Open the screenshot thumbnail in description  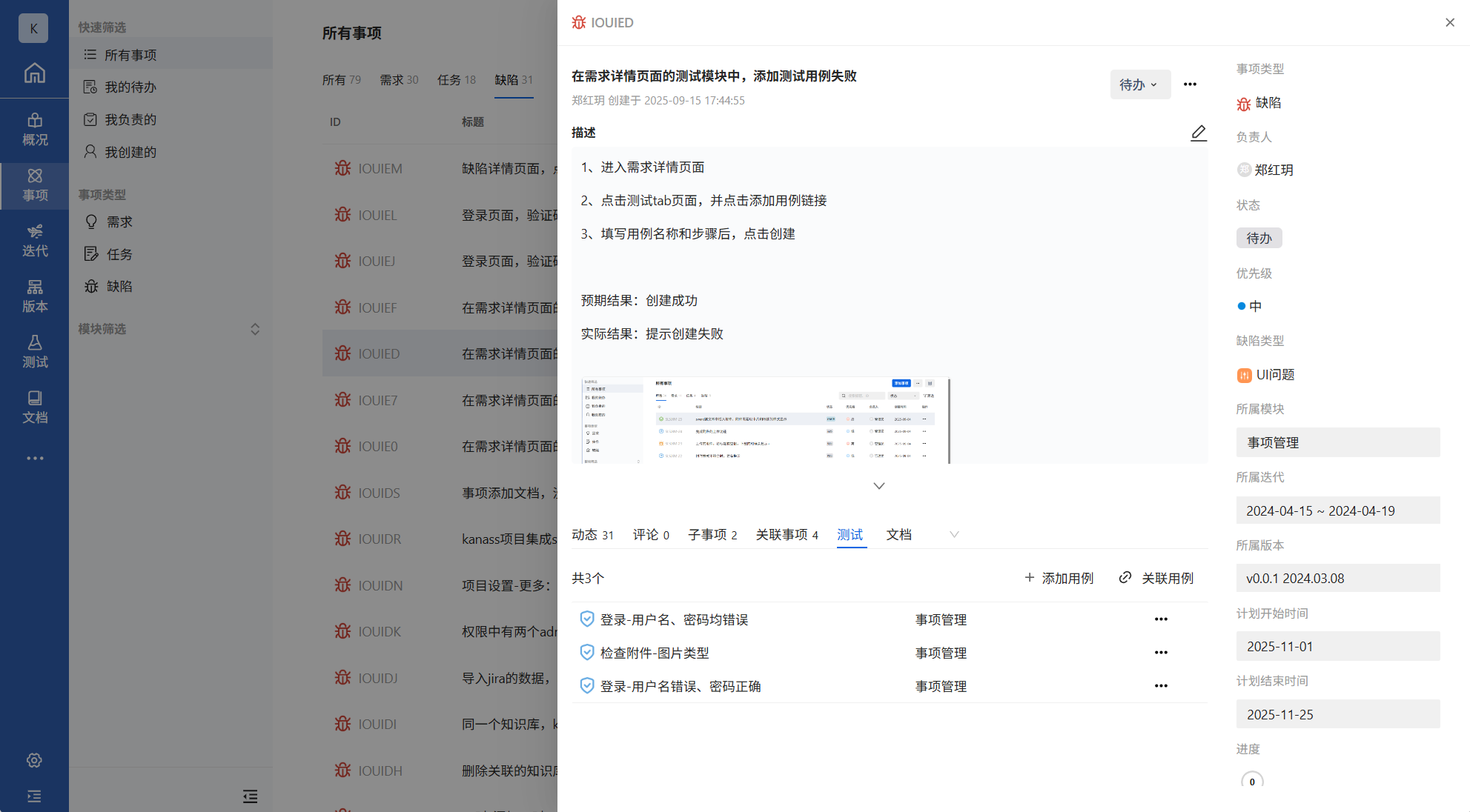pos(765,420)
